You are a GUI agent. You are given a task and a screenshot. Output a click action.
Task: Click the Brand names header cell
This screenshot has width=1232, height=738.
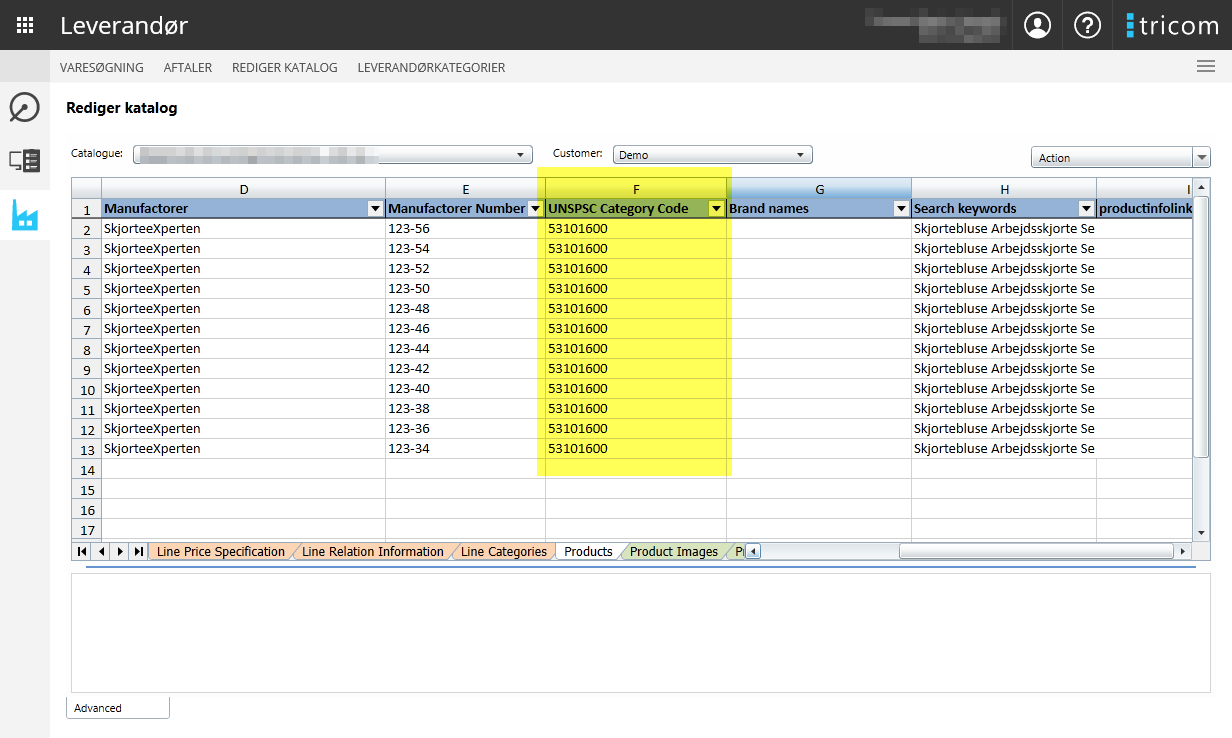click(x=819, y=209)
